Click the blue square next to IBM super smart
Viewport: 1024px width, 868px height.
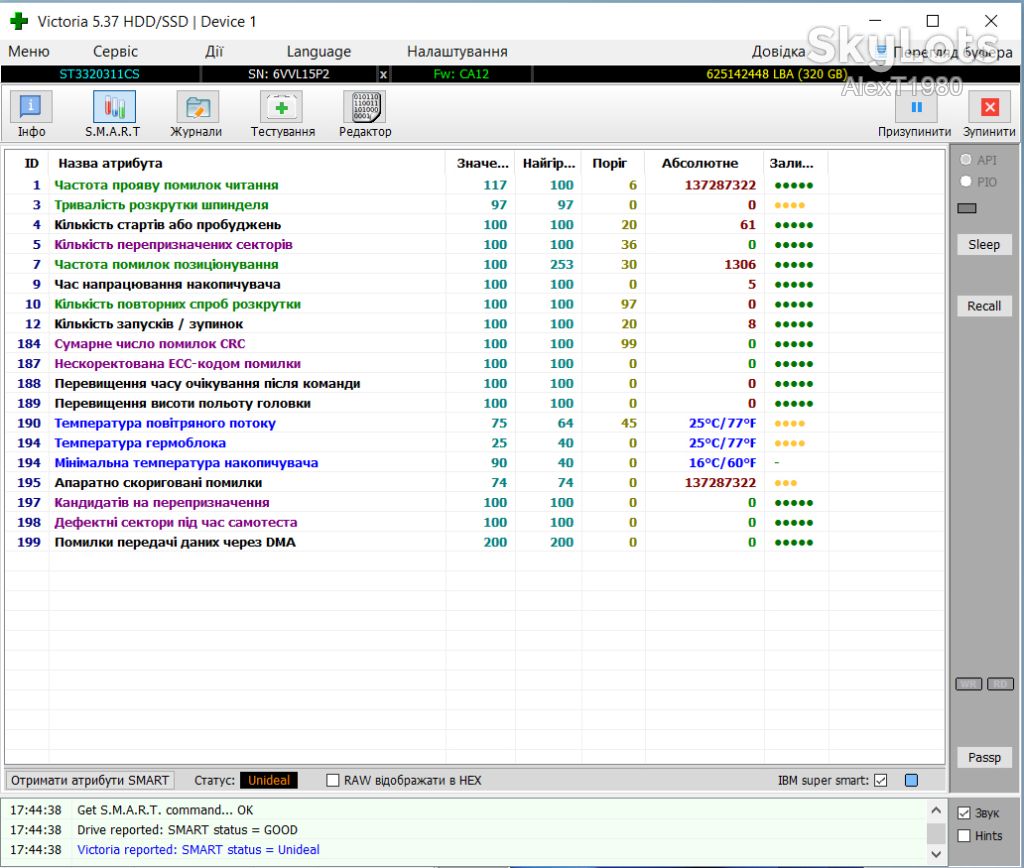pos(912,780)
